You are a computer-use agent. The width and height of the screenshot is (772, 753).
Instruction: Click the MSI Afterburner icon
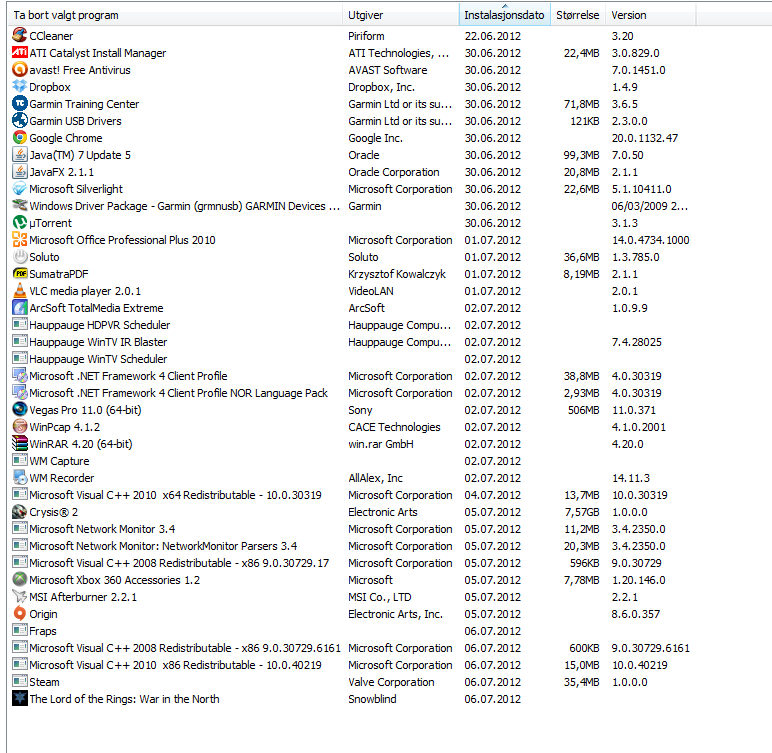point(20,596)
